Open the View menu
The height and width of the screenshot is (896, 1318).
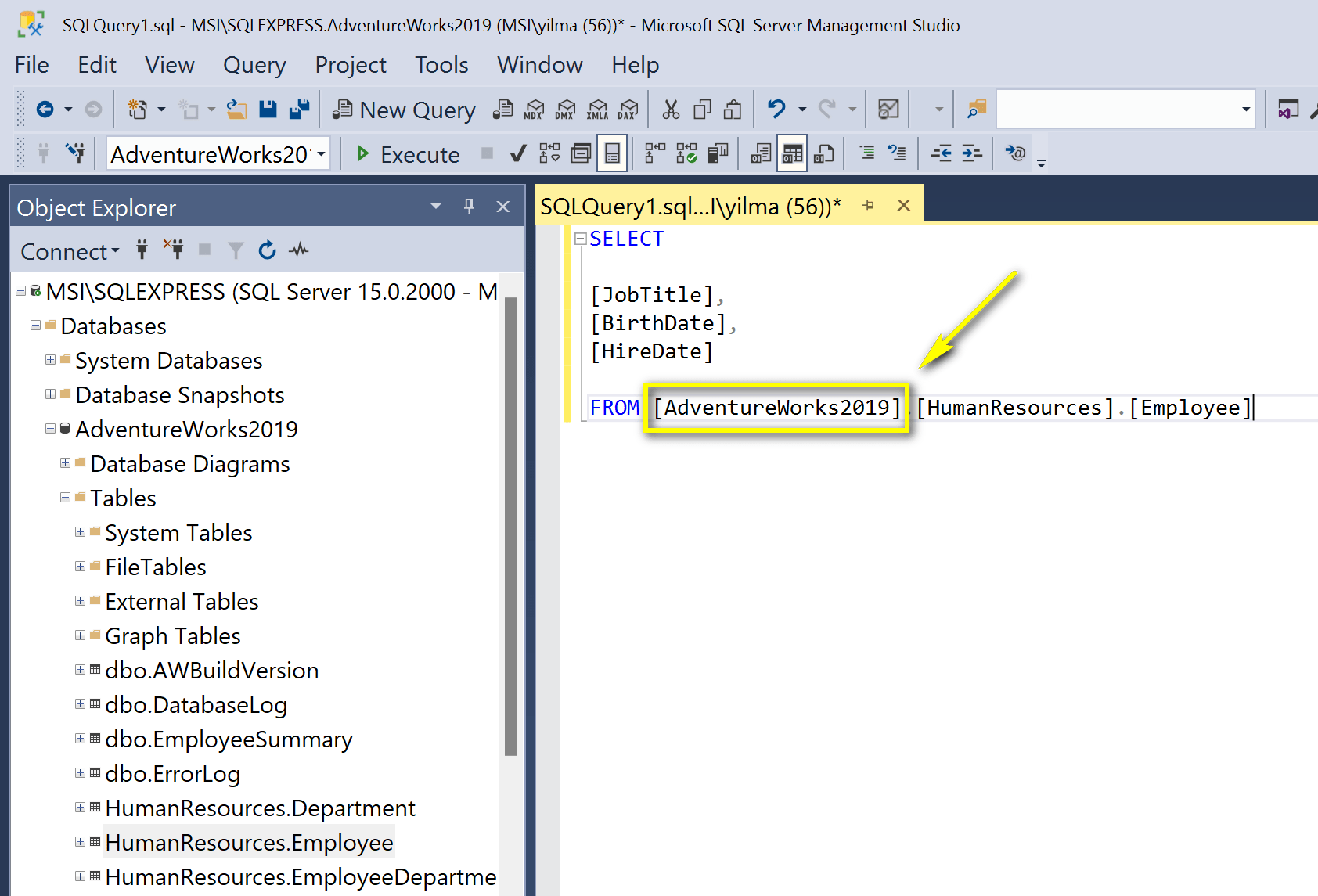pyautogui.click(x=170, y=65)
